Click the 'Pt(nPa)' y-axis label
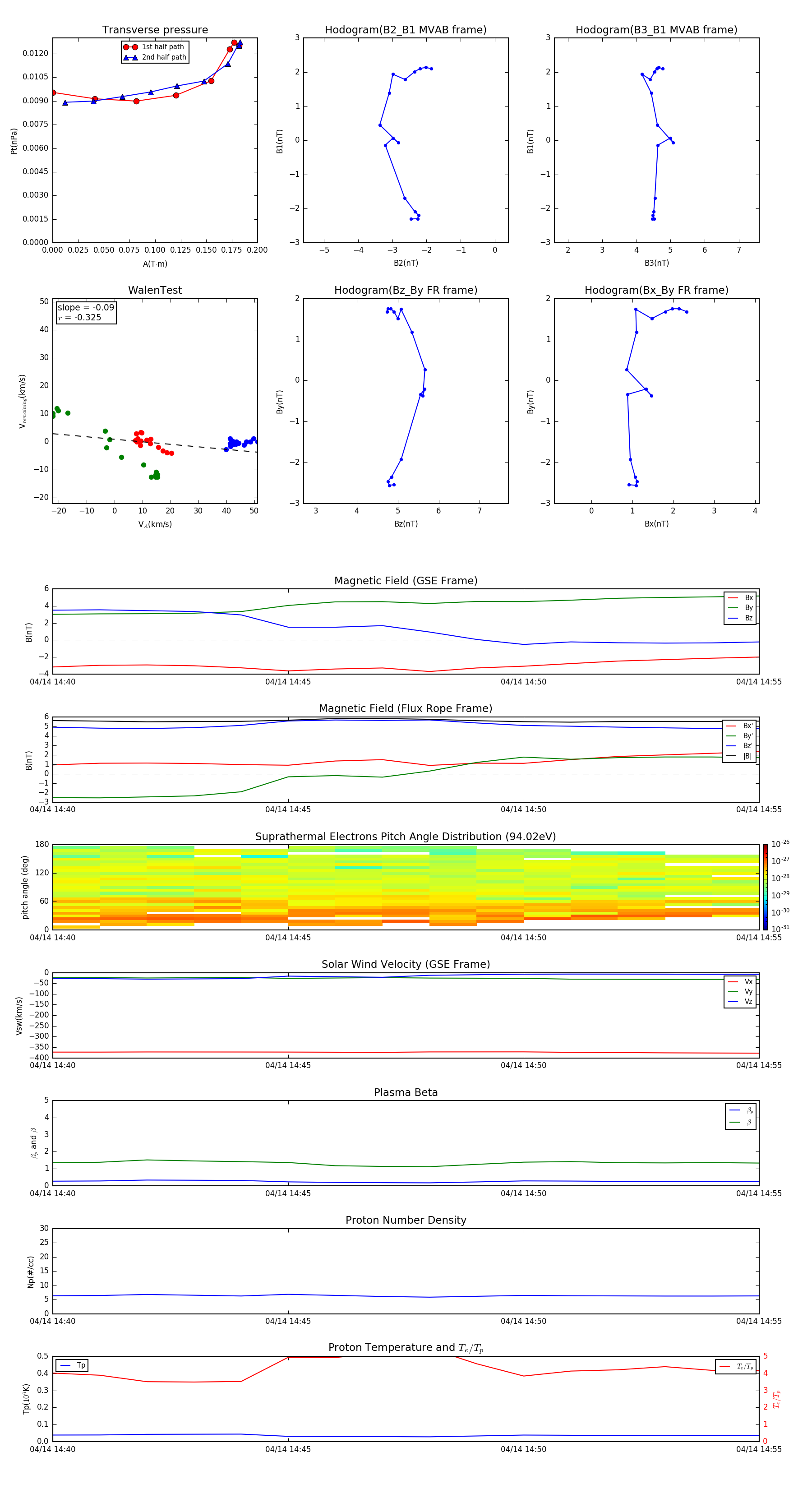The image size is (812, 1489). 14,140
